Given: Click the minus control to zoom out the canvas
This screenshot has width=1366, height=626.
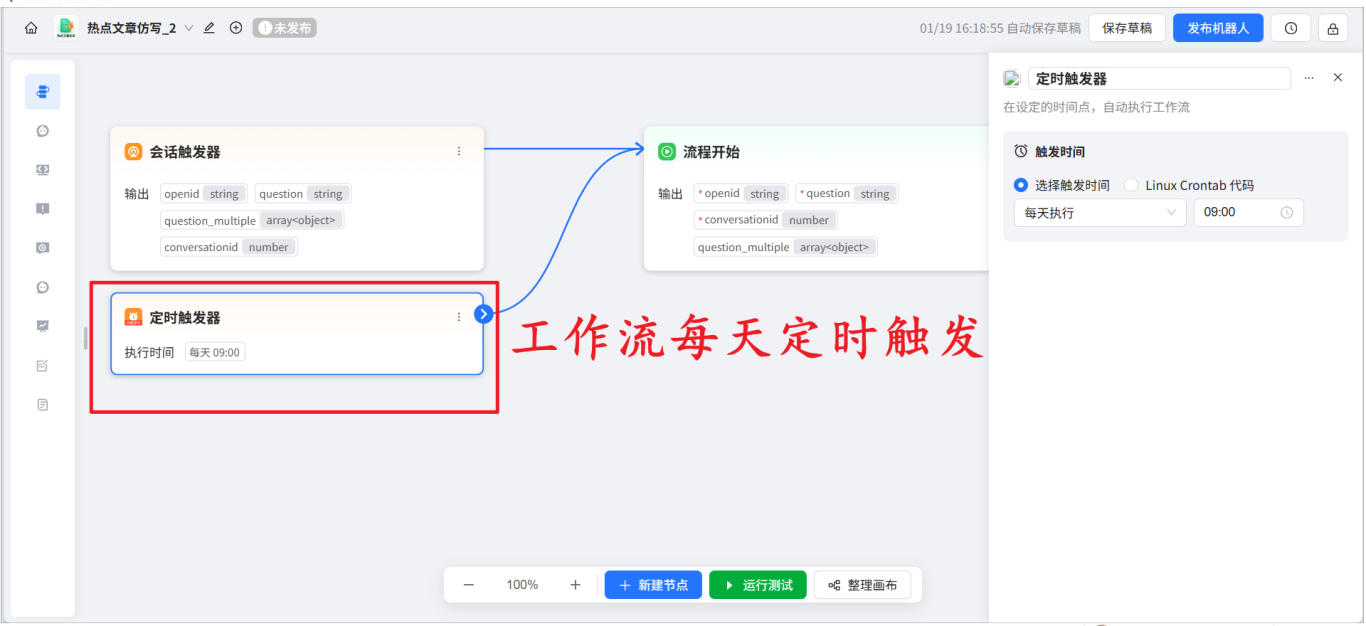Looking at the screenshot, I should click(468, 584).
